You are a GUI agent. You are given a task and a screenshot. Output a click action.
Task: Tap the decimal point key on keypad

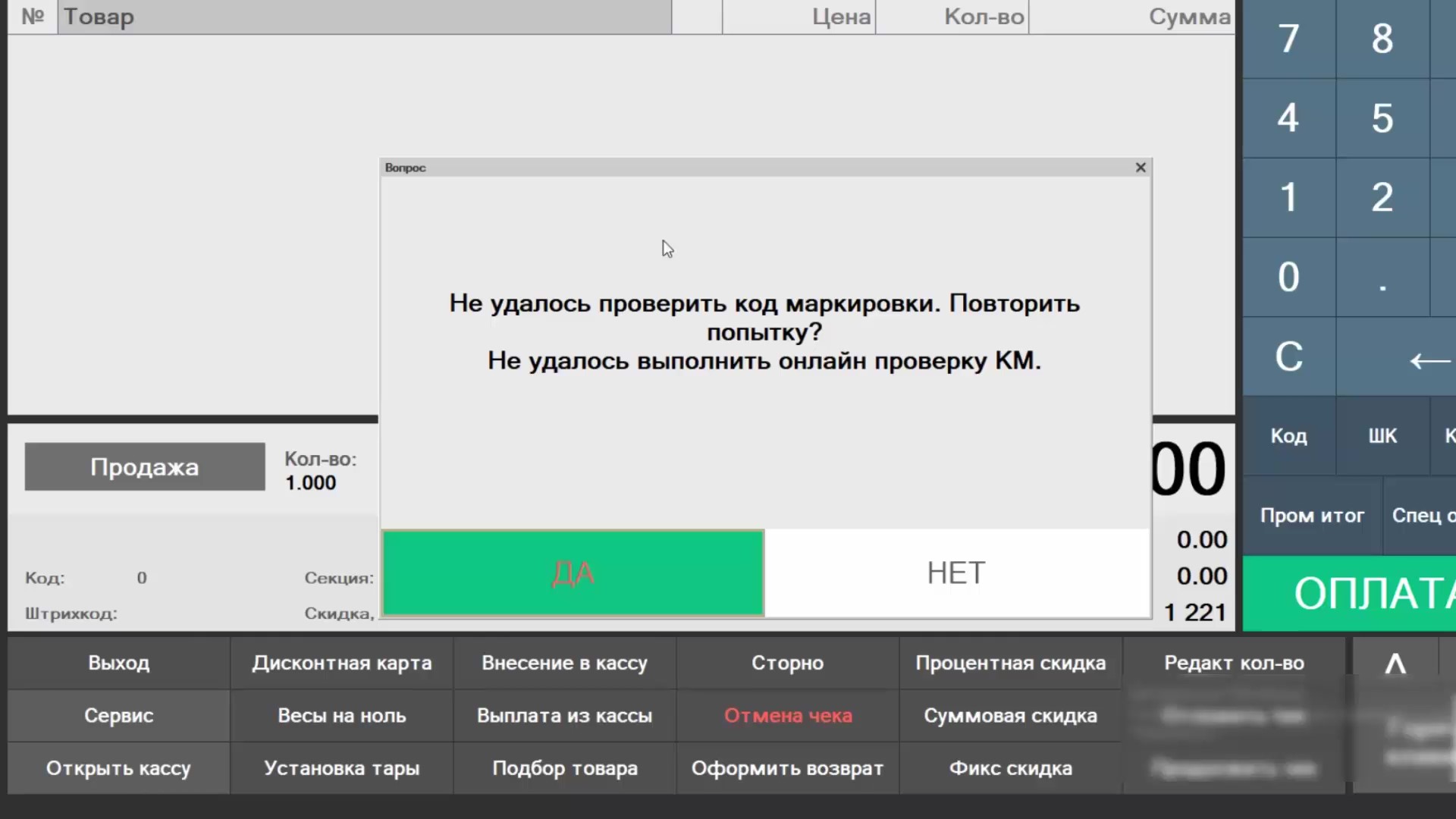click(x=1382, y=278)
